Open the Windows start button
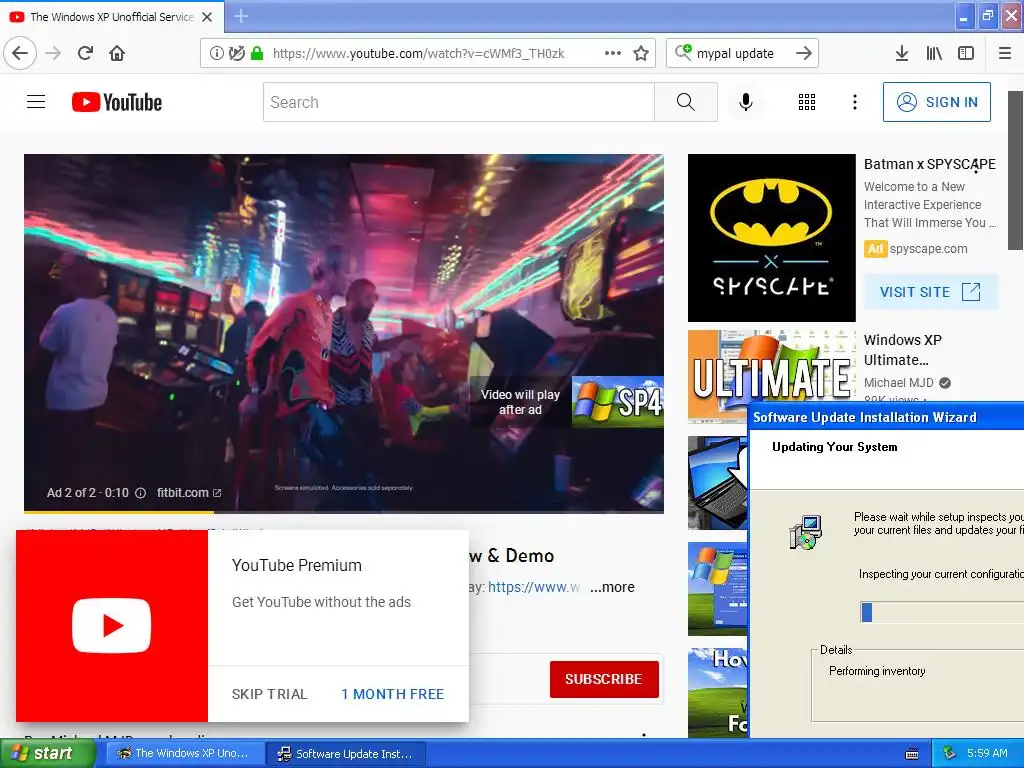Viewport: 1024px width, 768px height. pos(47,753)
